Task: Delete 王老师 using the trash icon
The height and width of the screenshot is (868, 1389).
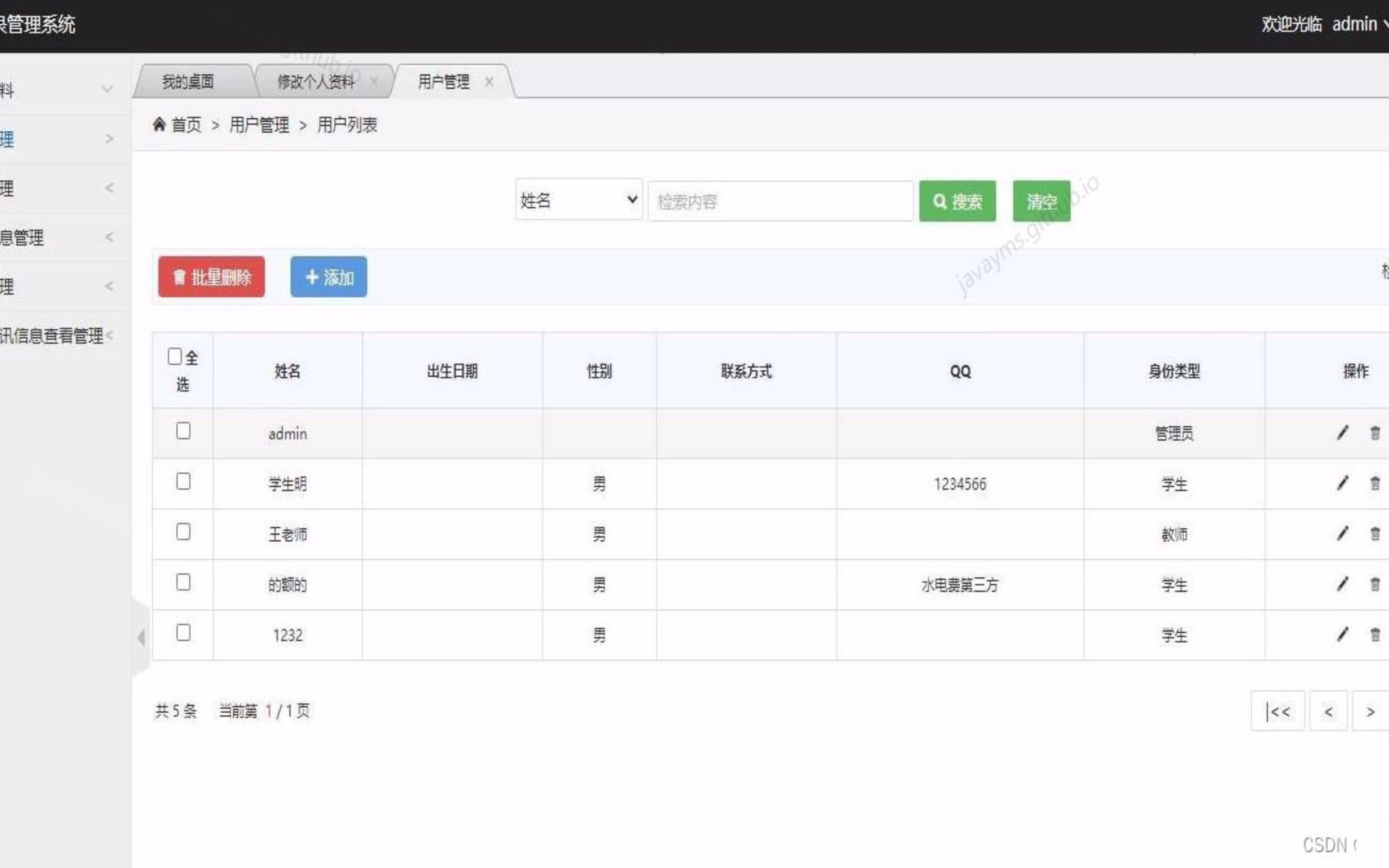Action: point(1375,534)
